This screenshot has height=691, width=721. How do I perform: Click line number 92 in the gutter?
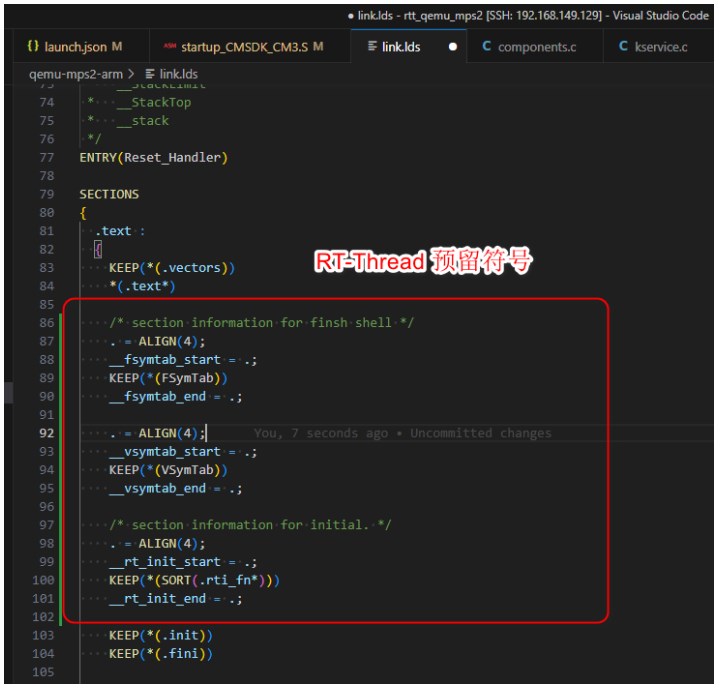tap(46, 433)
